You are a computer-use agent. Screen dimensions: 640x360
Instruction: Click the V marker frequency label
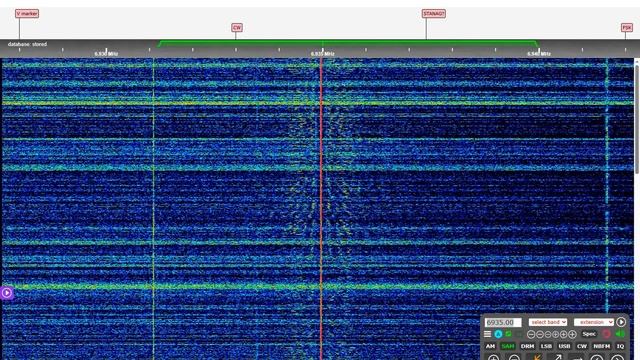(x=27, y=14)
